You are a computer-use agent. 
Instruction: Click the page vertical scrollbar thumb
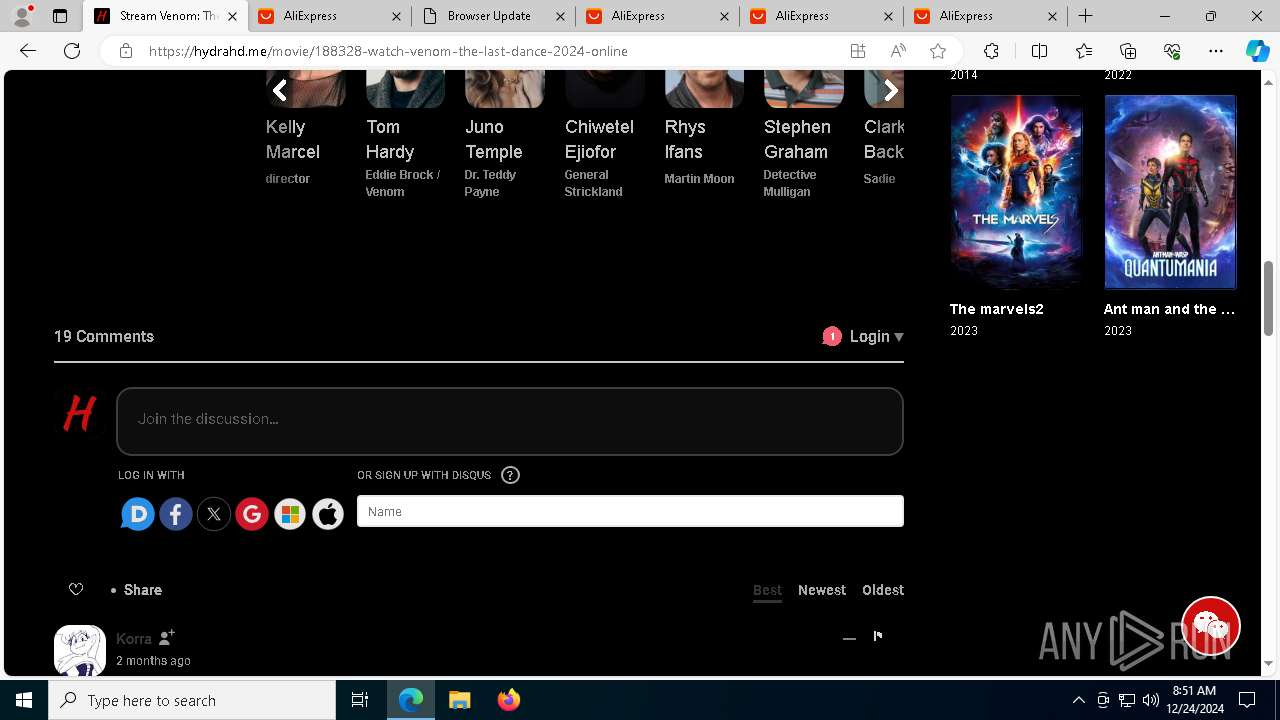1269,297
